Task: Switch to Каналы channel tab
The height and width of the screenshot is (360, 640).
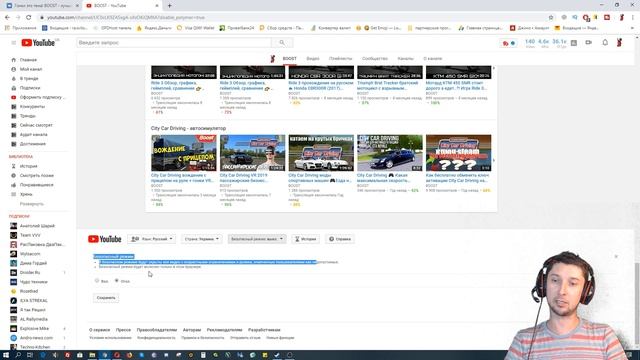Action: (x=405, y=59)
